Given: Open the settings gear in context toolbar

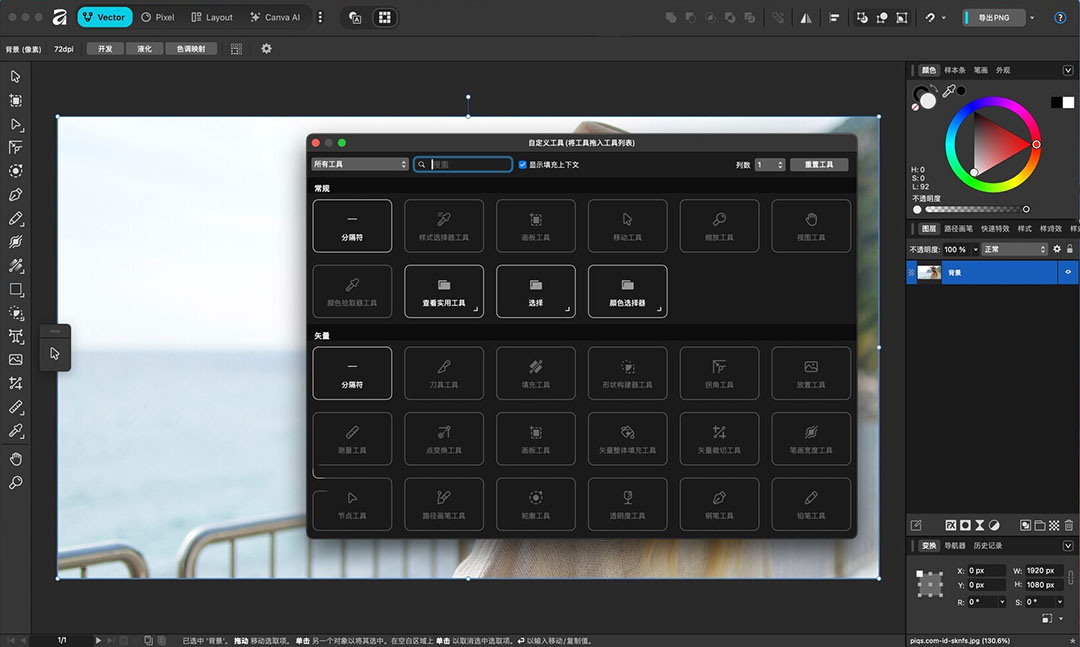Looking at the screenshot, I should point(267,49).
